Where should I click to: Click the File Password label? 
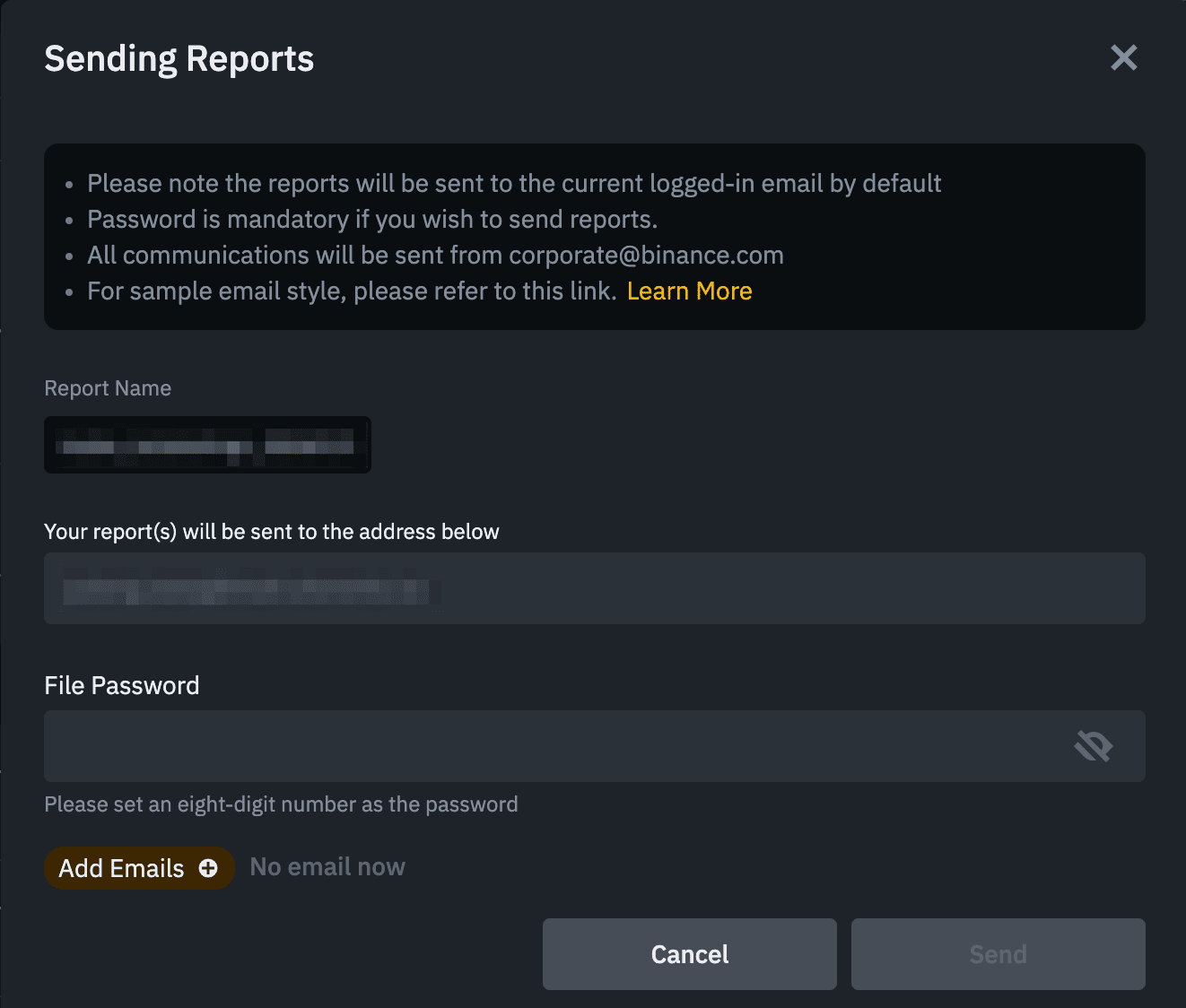click(x=122, y=686)
